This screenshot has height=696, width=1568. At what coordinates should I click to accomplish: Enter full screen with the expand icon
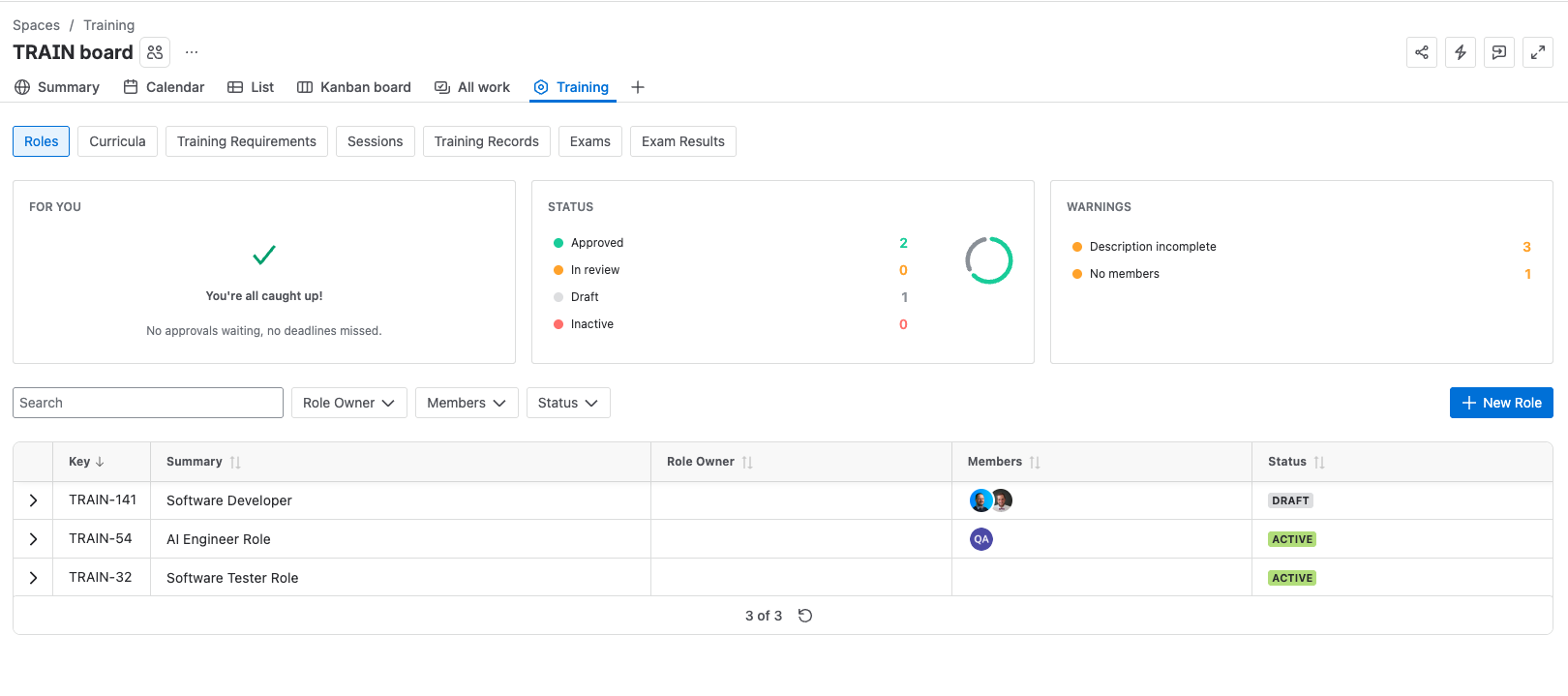1538,52
